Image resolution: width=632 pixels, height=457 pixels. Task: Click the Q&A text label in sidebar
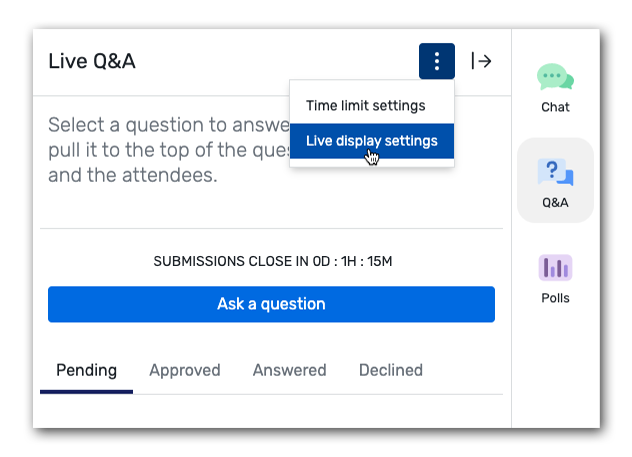pyautogui.click(x=555, y=202)
